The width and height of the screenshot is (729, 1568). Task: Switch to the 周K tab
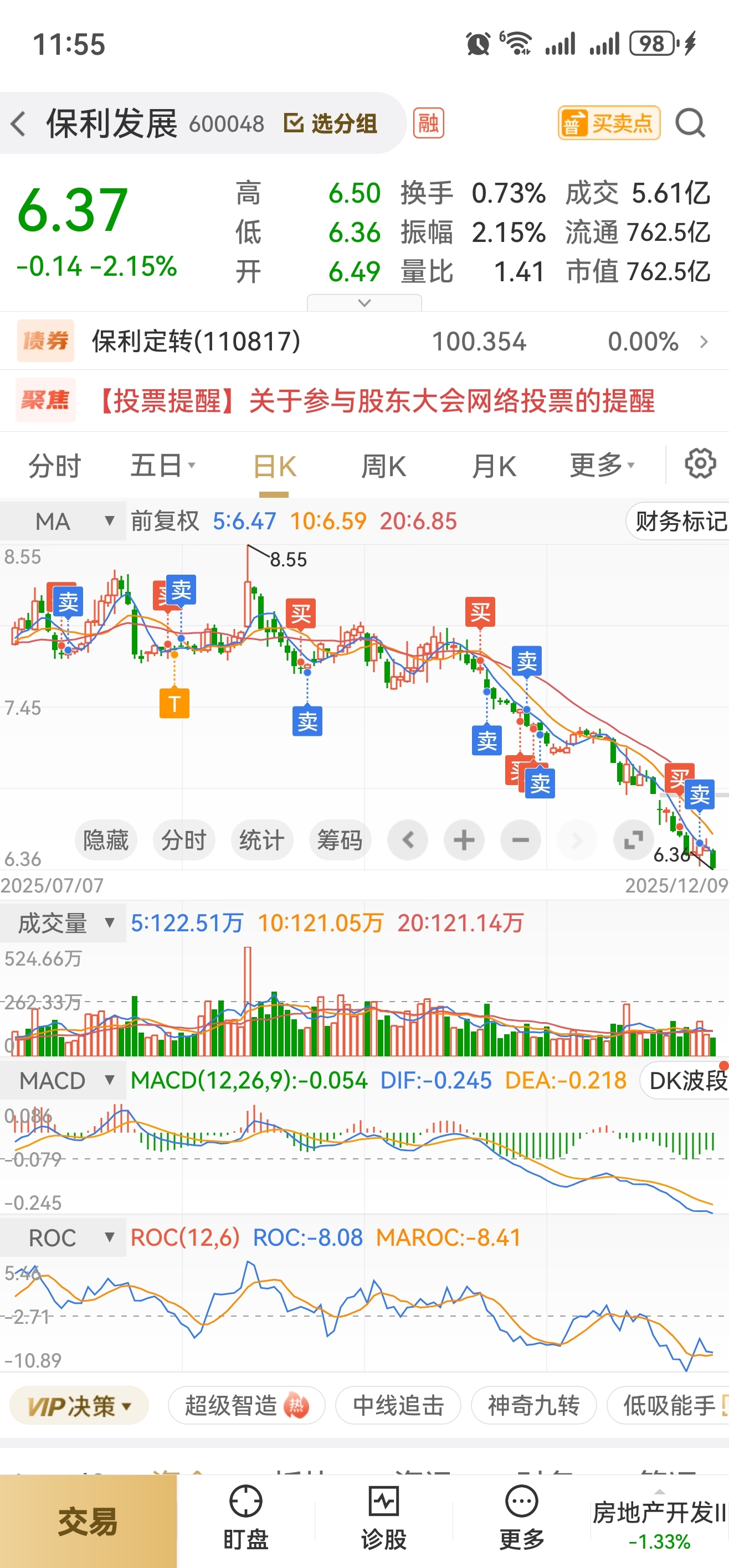click(x=384, y=466)
